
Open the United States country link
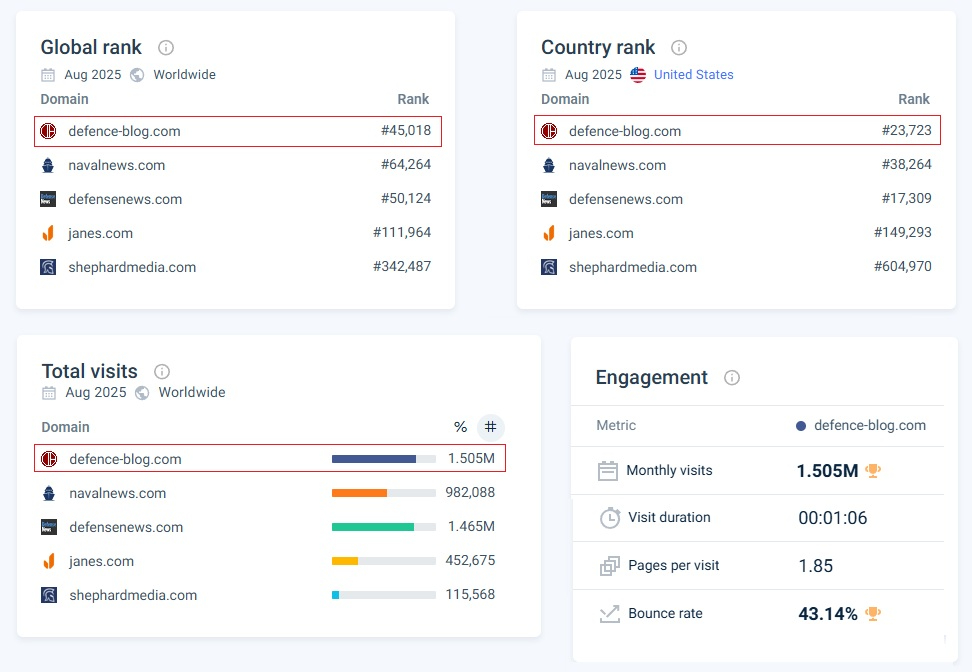coord(693,75)
